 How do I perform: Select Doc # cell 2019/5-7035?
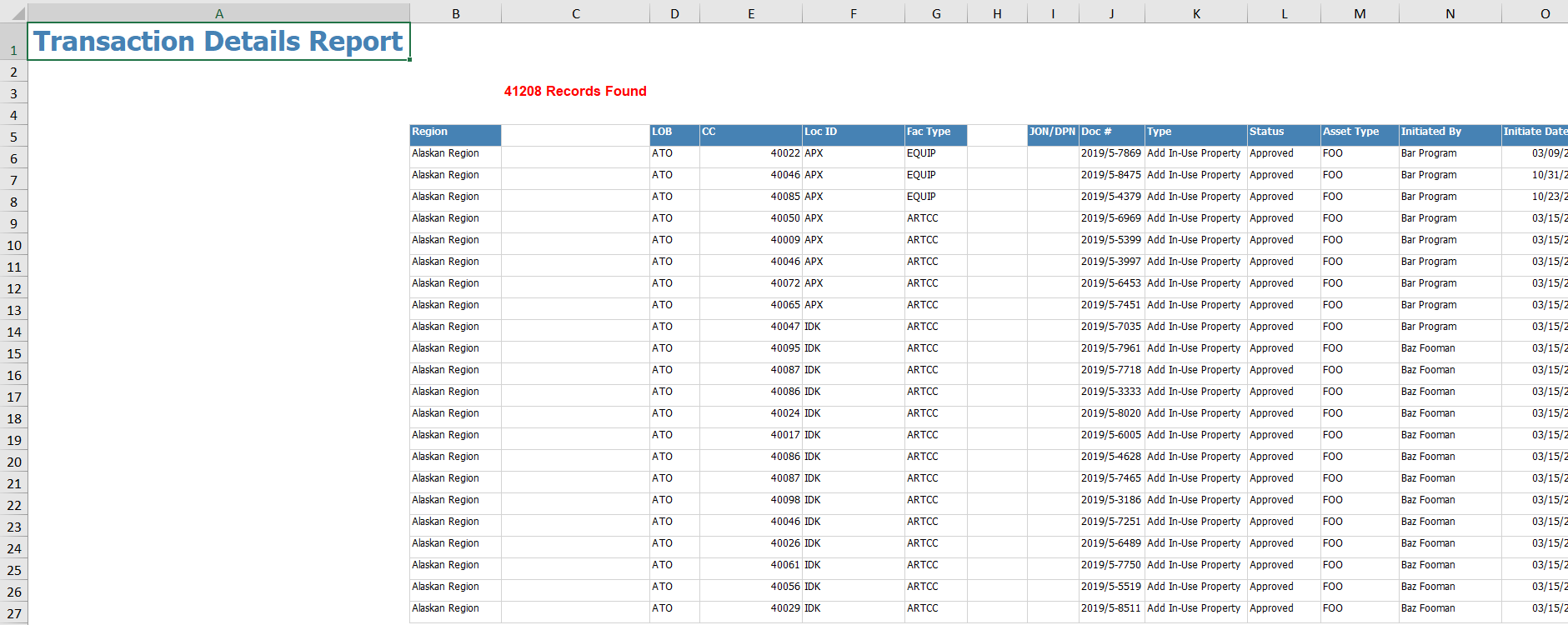tap(1112, 330)
